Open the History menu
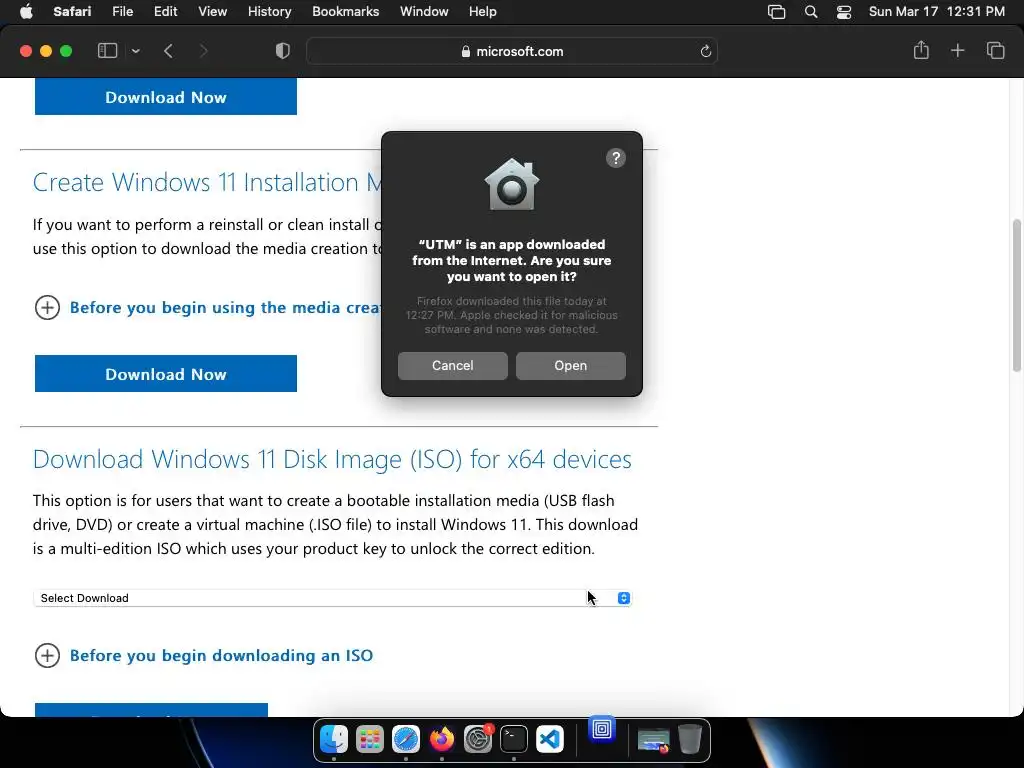This screenshot has width=1024, height=768. click(269, 12)
